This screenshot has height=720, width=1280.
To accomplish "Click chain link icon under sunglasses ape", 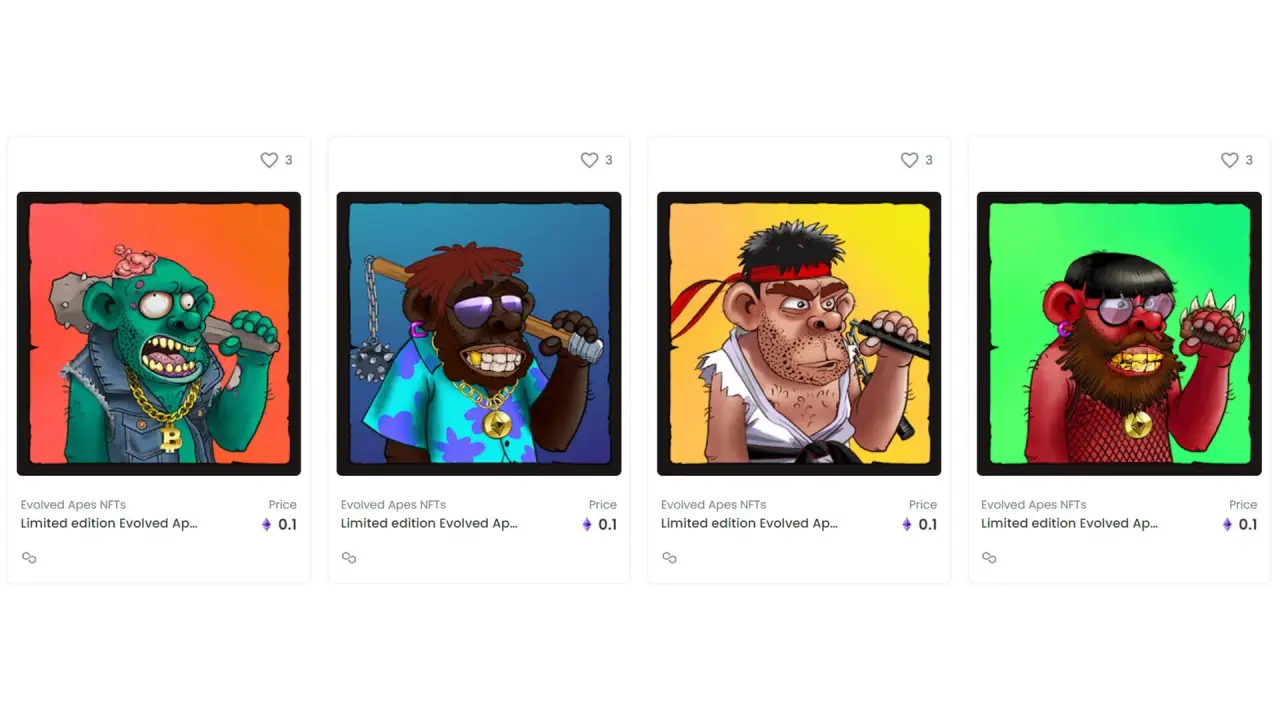I will click(x=349, y=558).
